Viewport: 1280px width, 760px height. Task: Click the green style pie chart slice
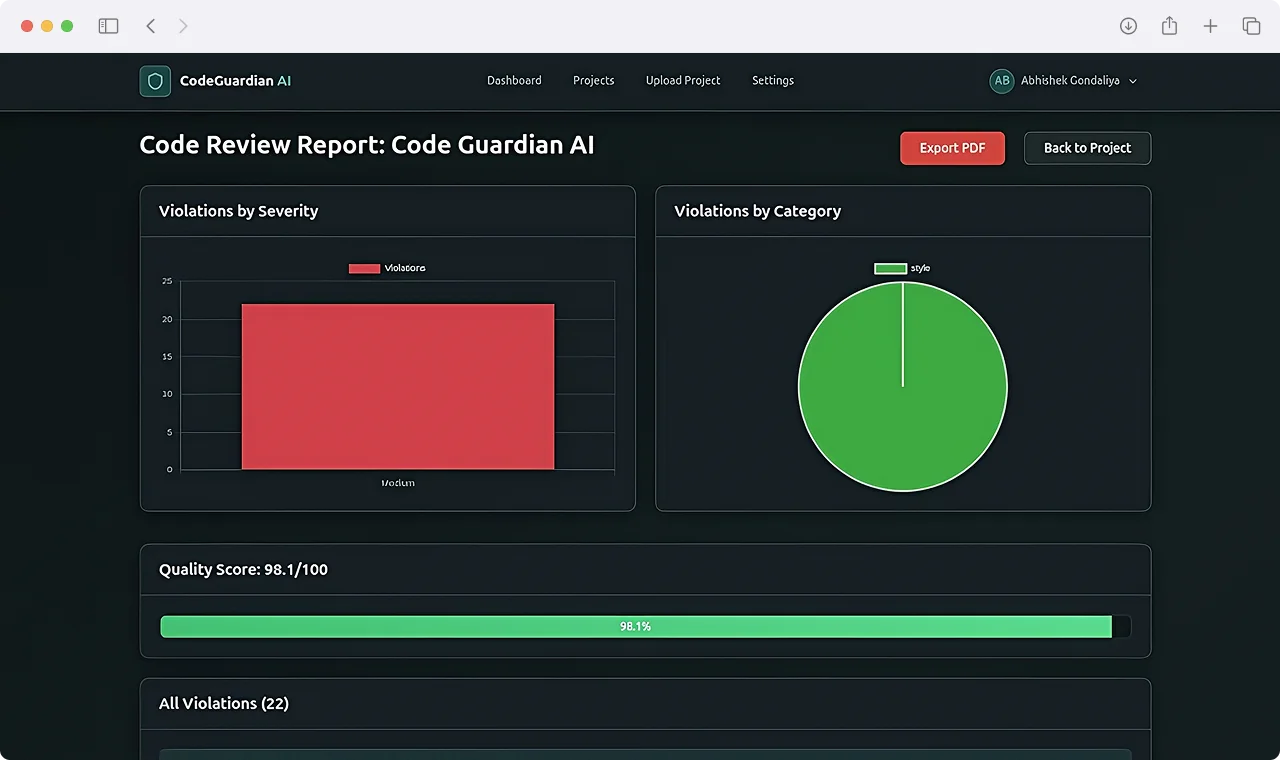(x=903, y=387)
